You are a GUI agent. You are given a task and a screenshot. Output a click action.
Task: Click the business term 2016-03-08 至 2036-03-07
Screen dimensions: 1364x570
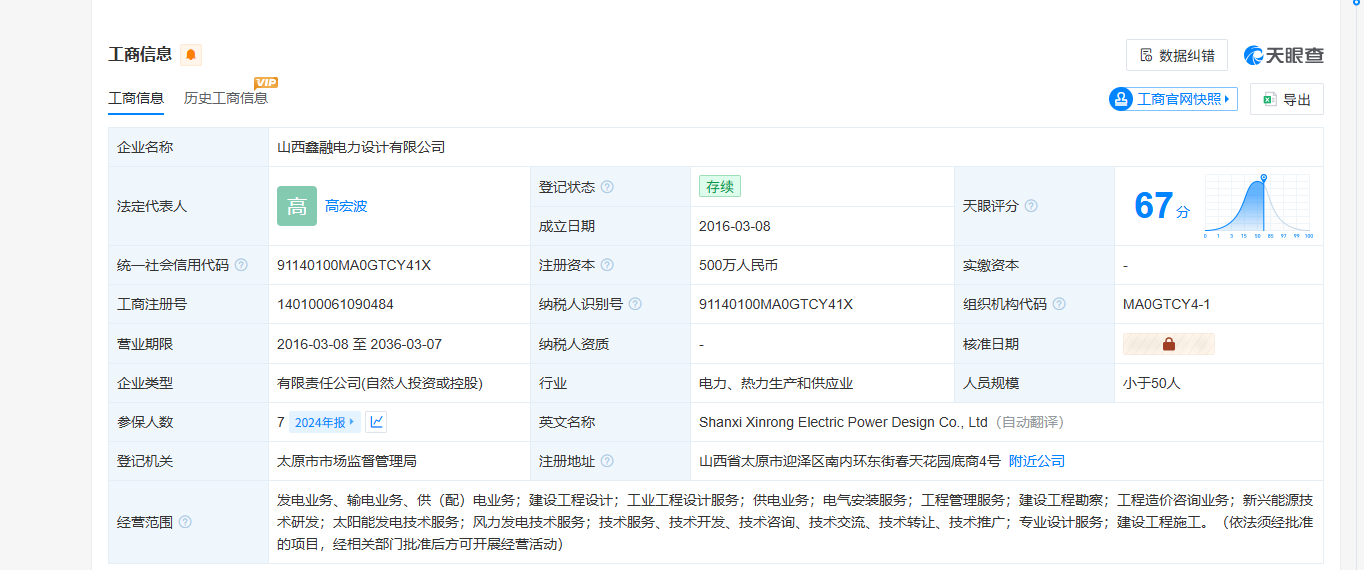(x=359, y=344)
